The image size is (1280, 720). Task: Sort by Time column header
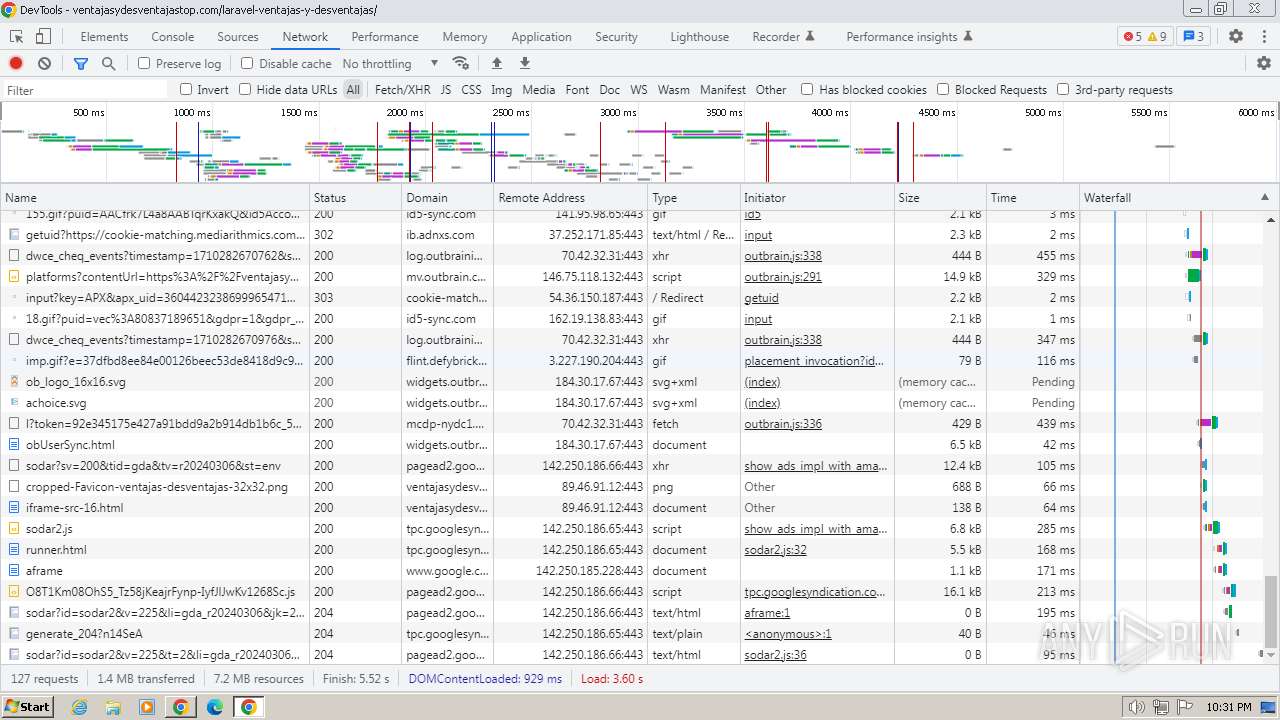tap(1032, 197)
